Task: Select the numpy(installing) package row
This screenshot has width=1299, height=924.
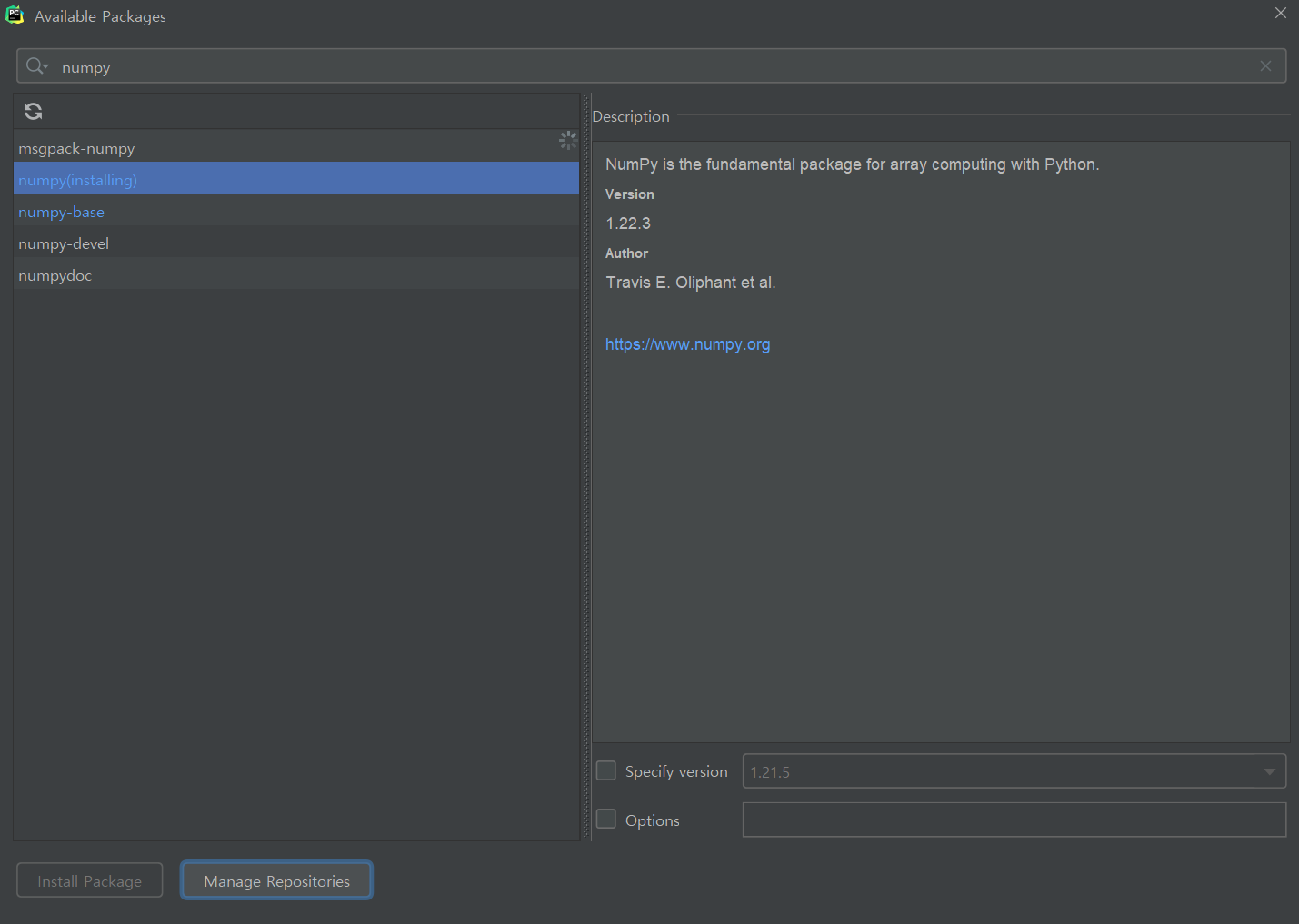Action: pos(296,180)
